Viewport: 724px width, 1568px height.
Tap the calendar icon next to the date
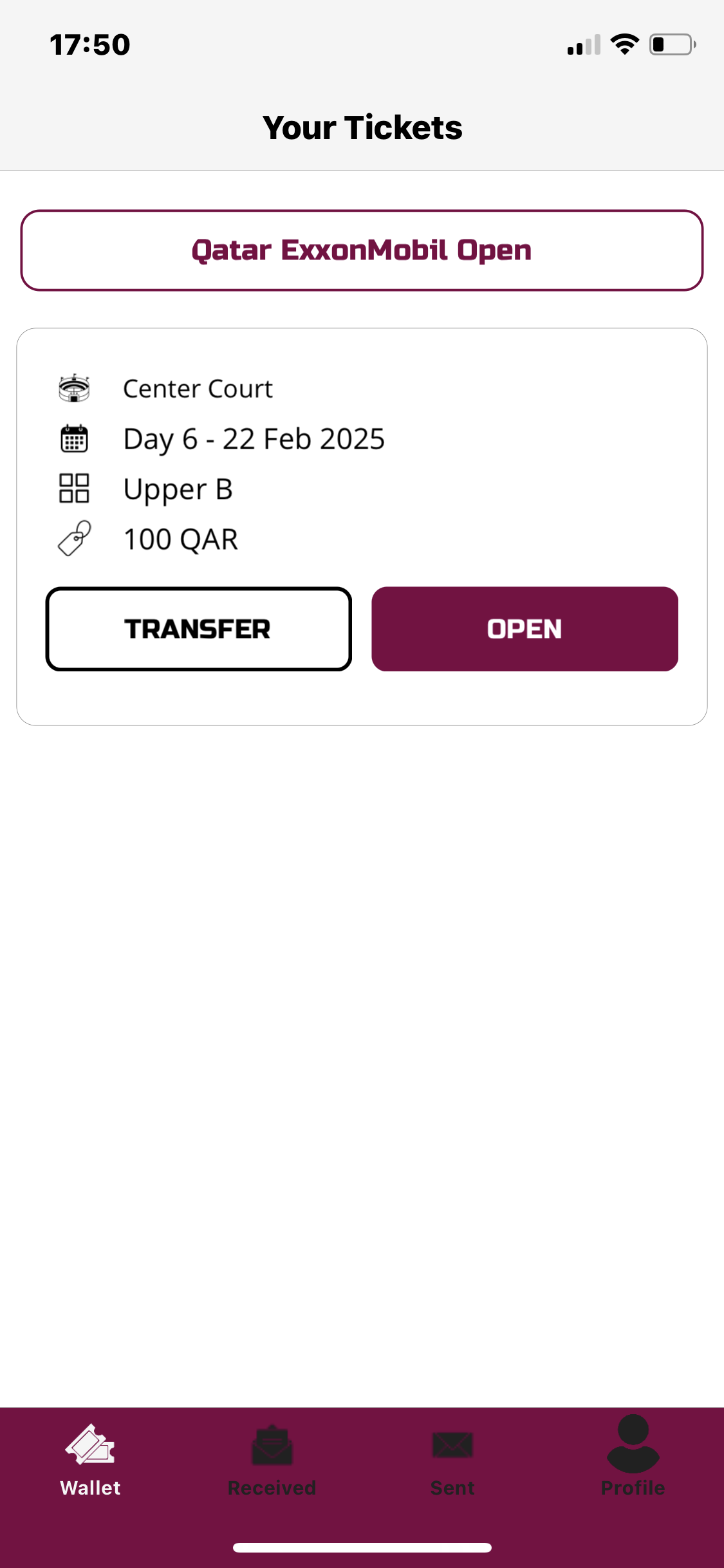[74, 439]
